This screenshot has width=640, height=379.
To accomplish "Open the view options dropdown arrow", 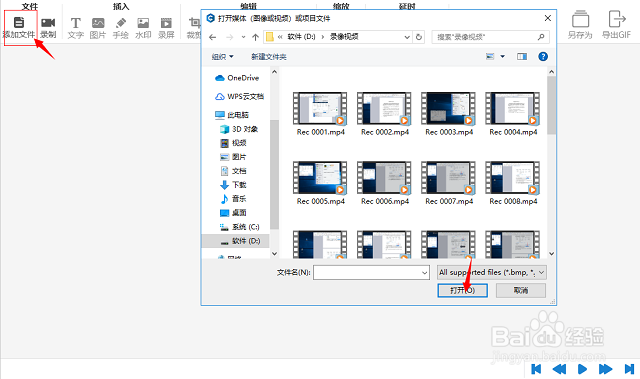I will (x=502, y=57).
